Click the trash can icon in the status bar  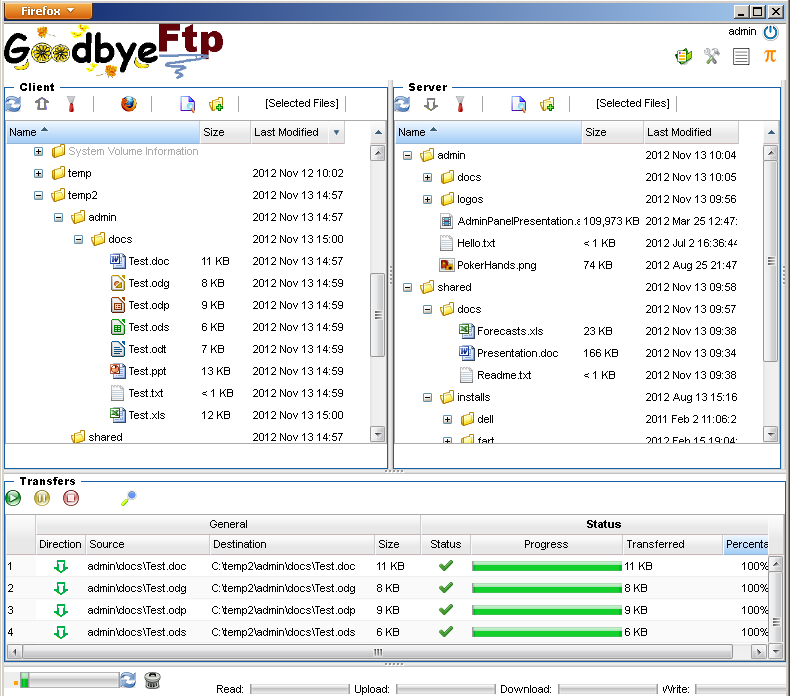pos(152,680)
